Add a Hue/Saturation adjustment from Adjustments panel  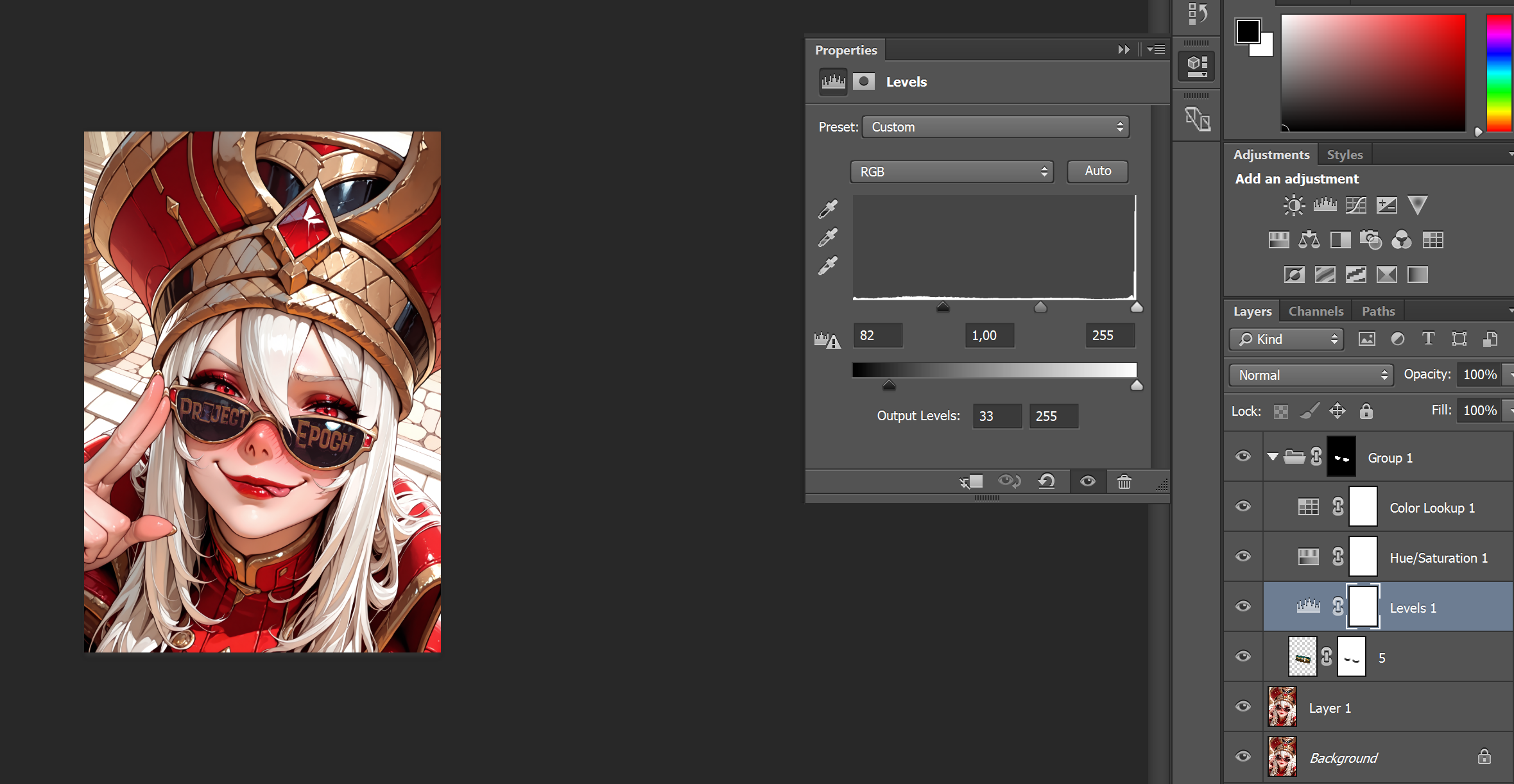[1278, 240]
